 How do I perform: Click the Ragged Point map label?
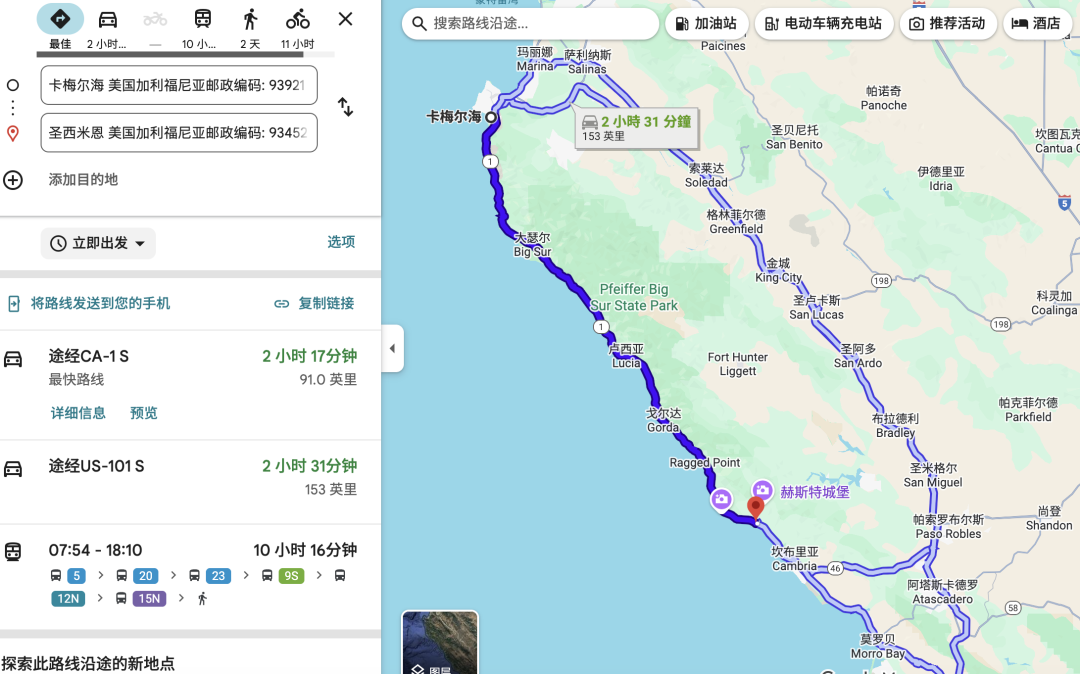pyautogui.click(x=705, y=463)
